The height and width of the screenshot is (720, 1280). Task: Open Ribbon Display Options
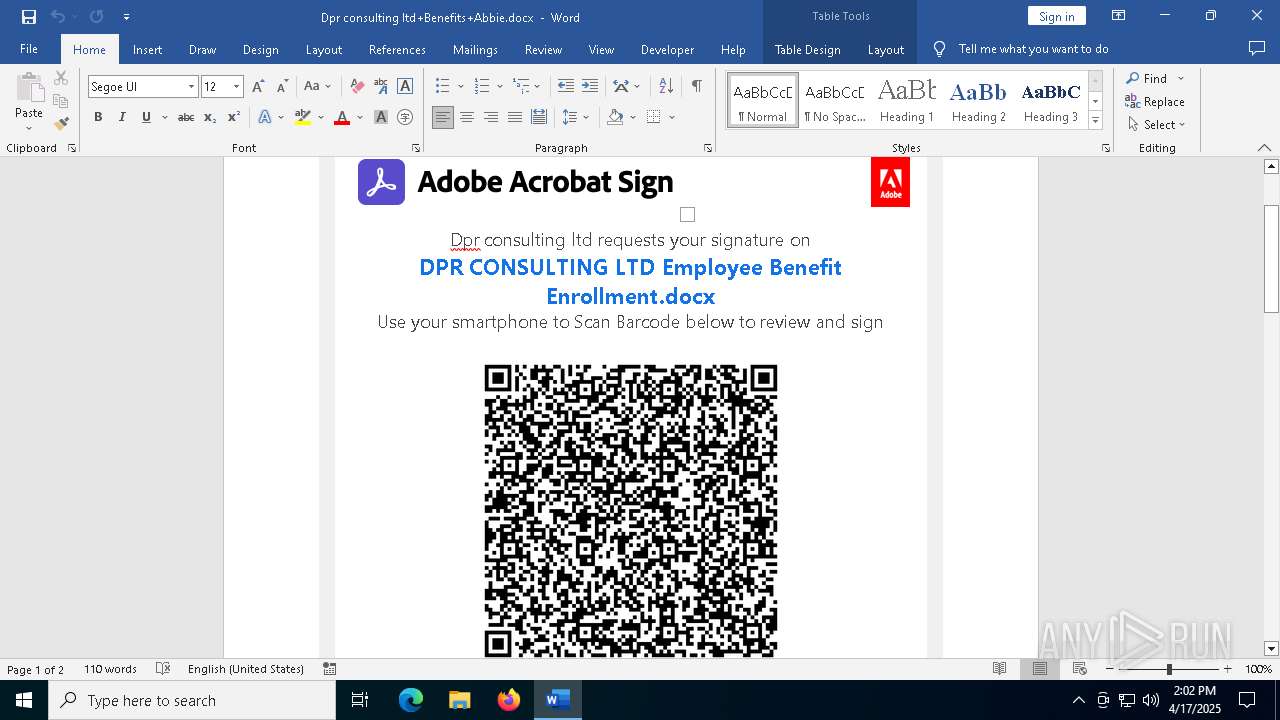point(1119,16)
